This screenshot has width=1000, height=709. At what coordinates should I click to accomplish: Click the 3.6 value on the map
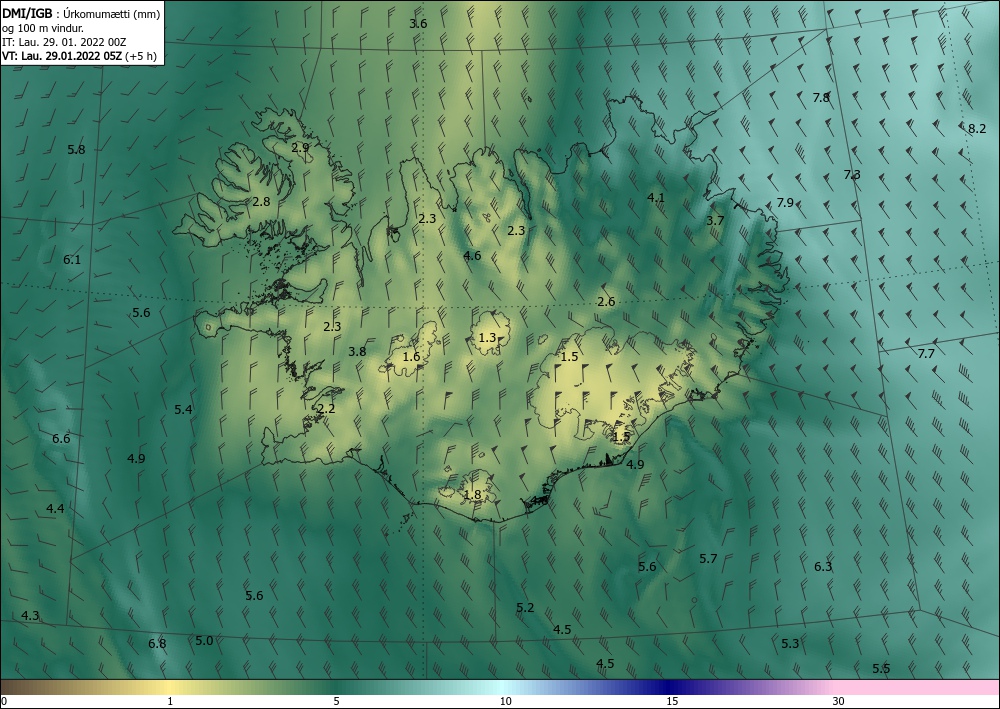(x=418, y=24)
